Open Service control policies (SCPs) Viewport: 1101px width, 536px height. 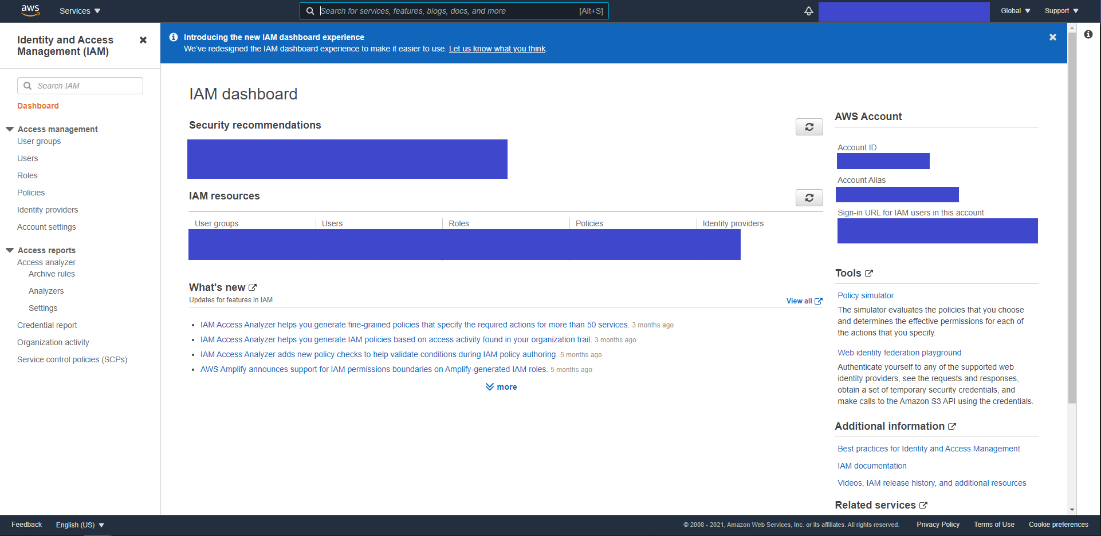72,360
